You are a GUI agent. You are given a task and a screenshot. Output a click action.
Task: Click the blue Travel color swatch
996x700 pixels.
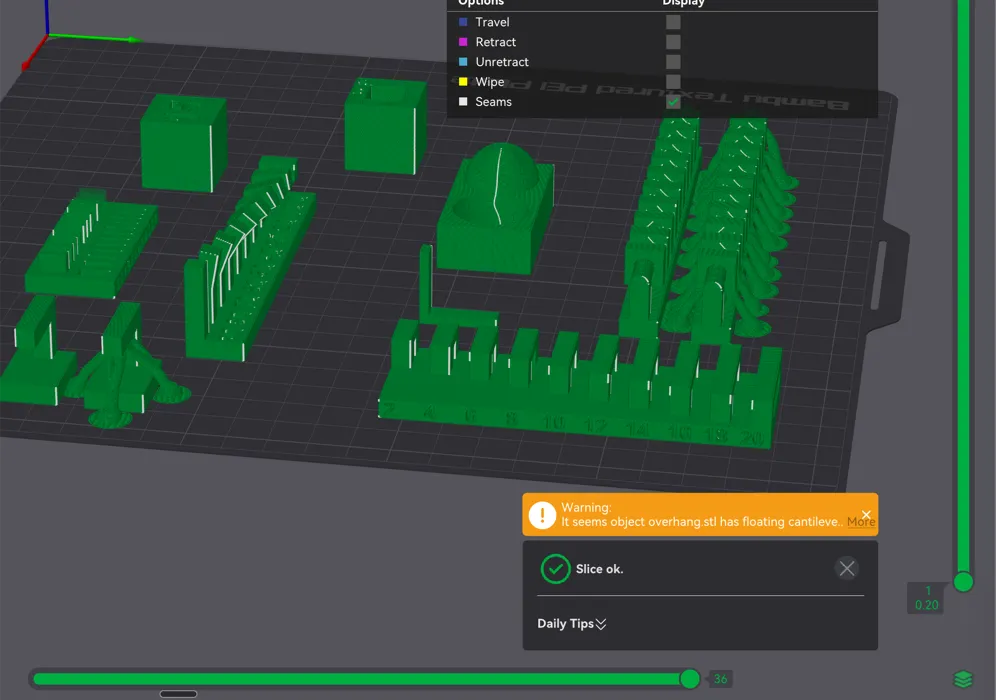465,22
